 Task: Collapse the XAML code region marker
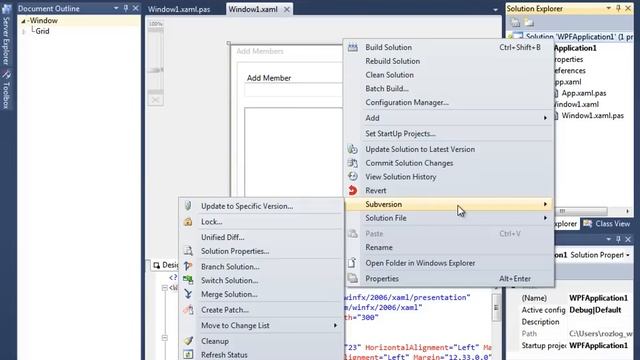pyautogui.click(x=164, y=288)
